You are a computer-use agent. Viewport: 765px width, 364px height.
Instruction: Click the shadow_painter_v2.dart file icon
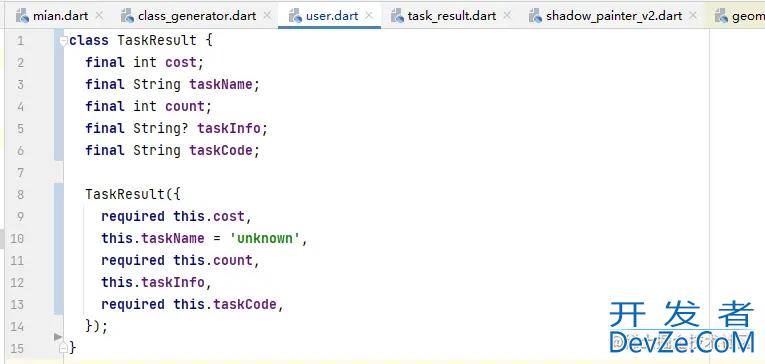tap(536, 16)
